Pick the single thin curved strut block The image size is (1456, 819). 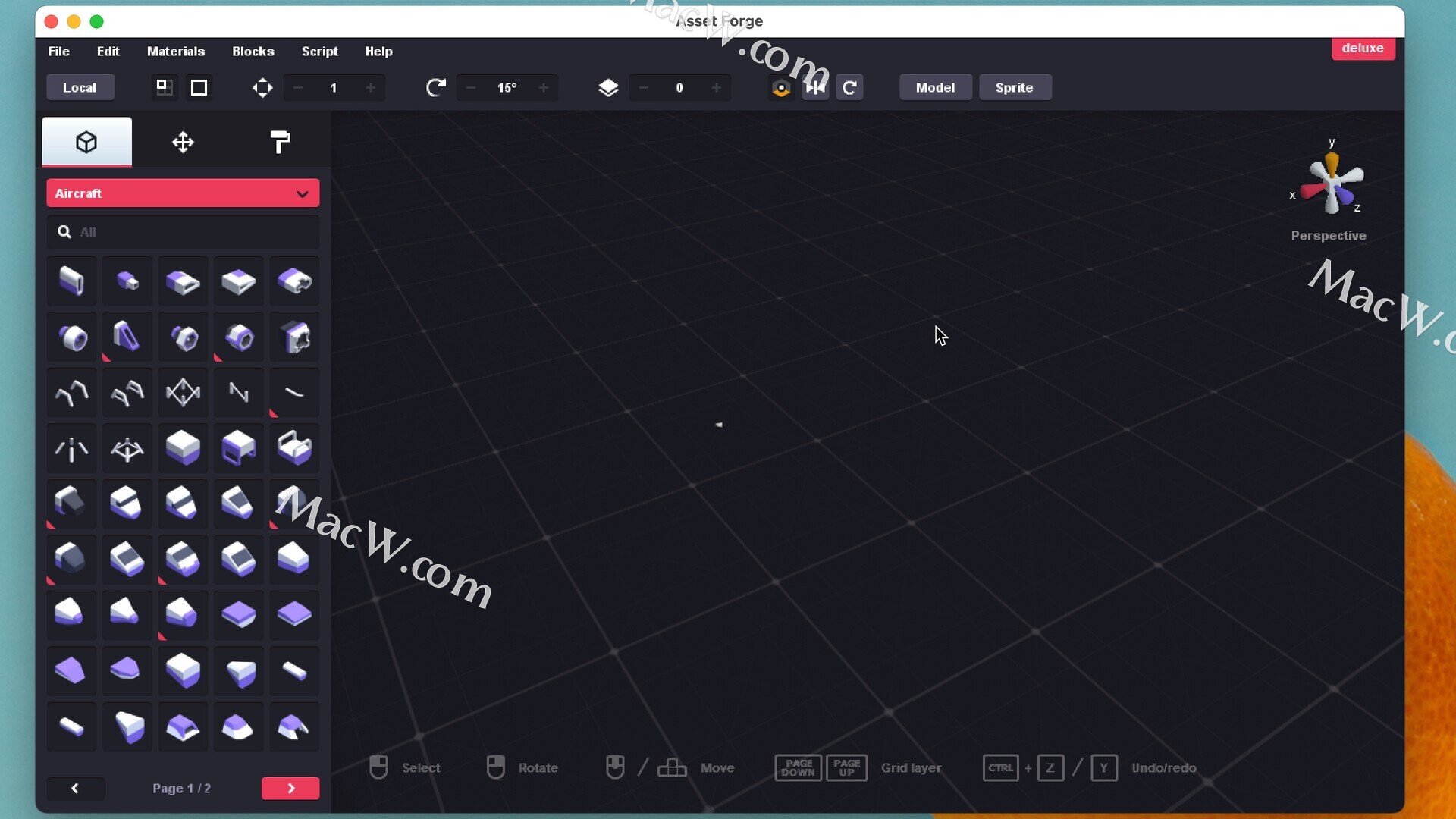(294, 393)
